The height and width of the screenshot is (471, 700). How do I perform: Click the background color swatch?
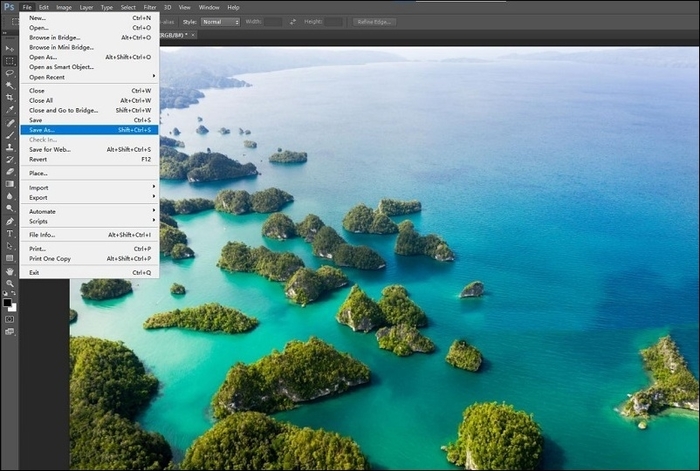13,308
